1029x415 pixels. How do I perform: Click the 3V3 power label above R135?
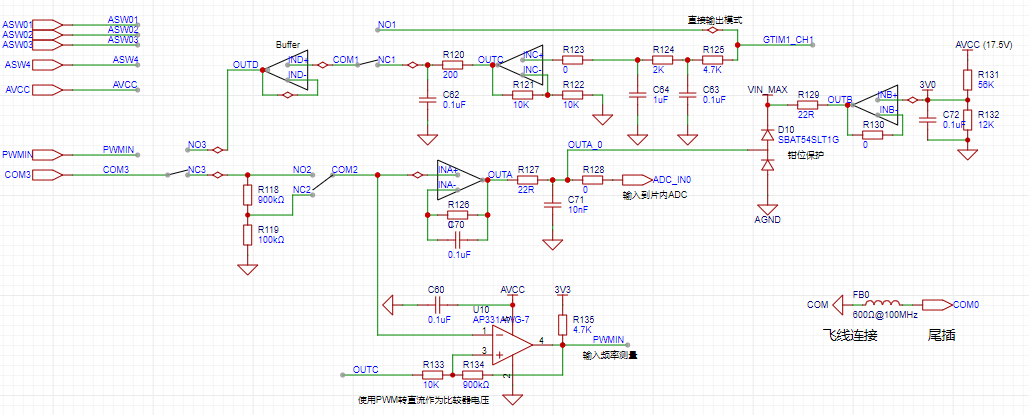pos(562,289)
